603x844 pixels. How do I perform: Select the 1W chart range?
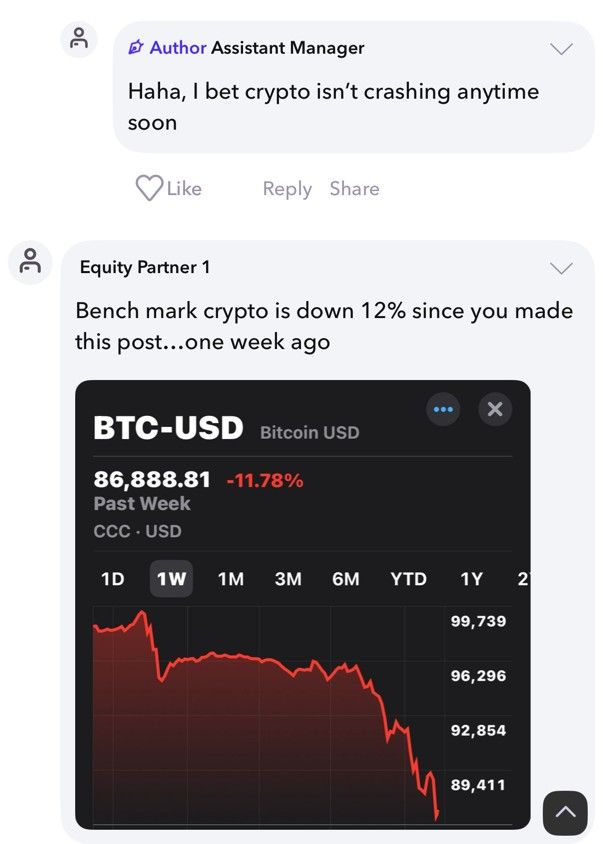click(171, 579)
